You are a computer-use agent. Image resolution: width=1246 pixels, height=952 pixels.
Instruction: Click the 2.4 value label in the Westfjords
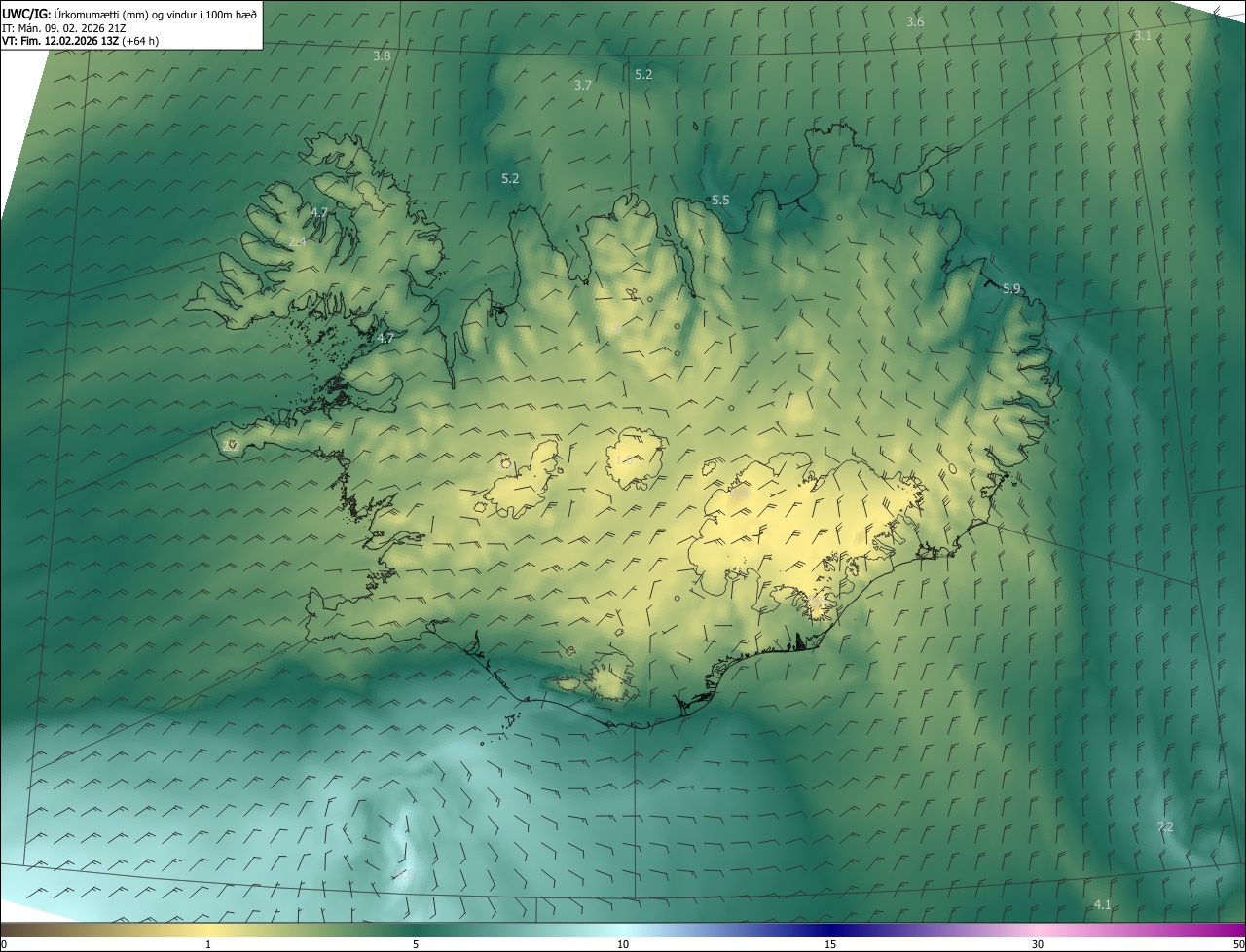tap(298, 241)
